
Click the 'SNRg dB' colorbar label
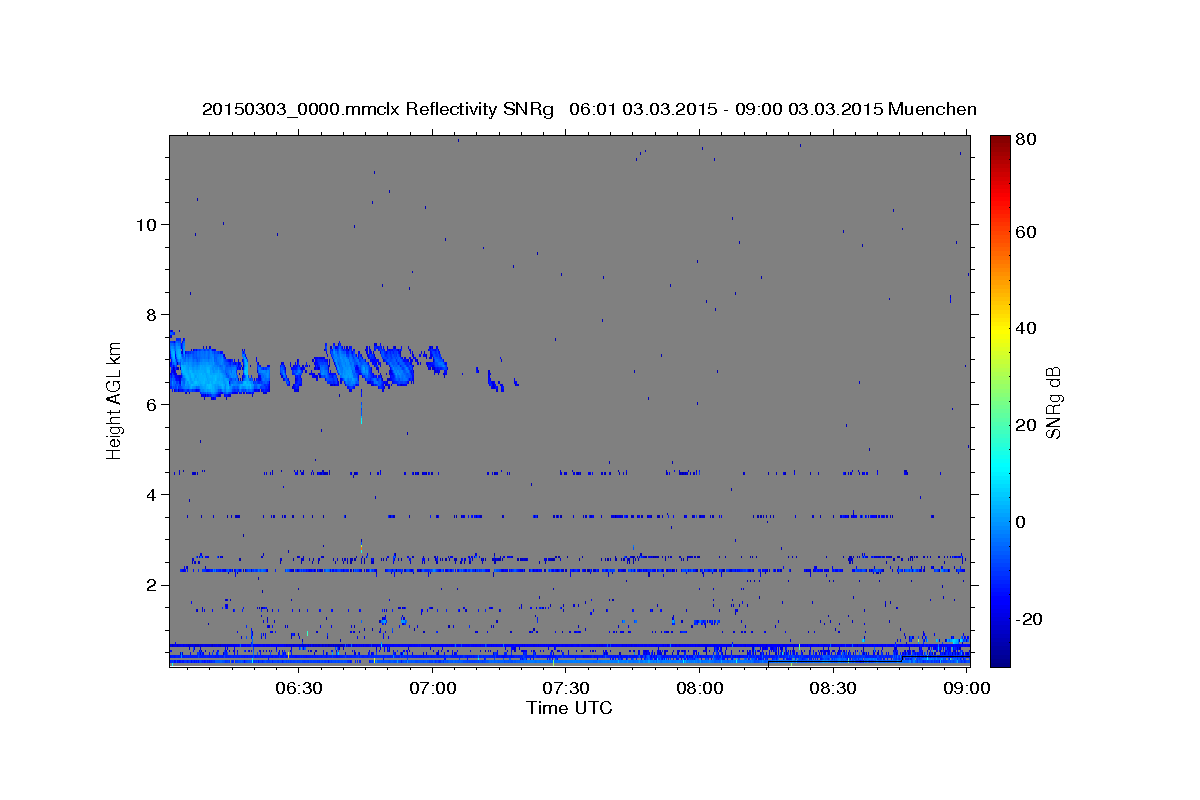(x=1054, y=401)
